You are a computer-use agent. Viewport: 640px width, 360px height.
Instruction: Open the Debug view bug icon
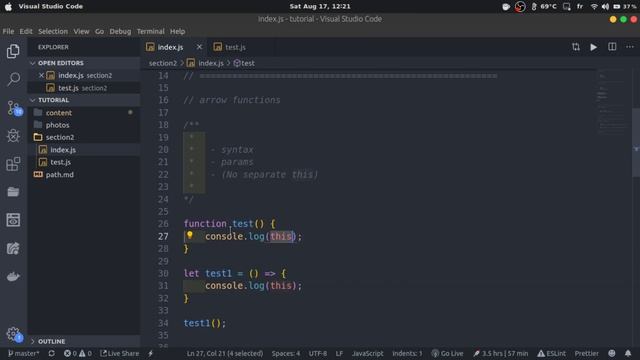coord(13,136)
